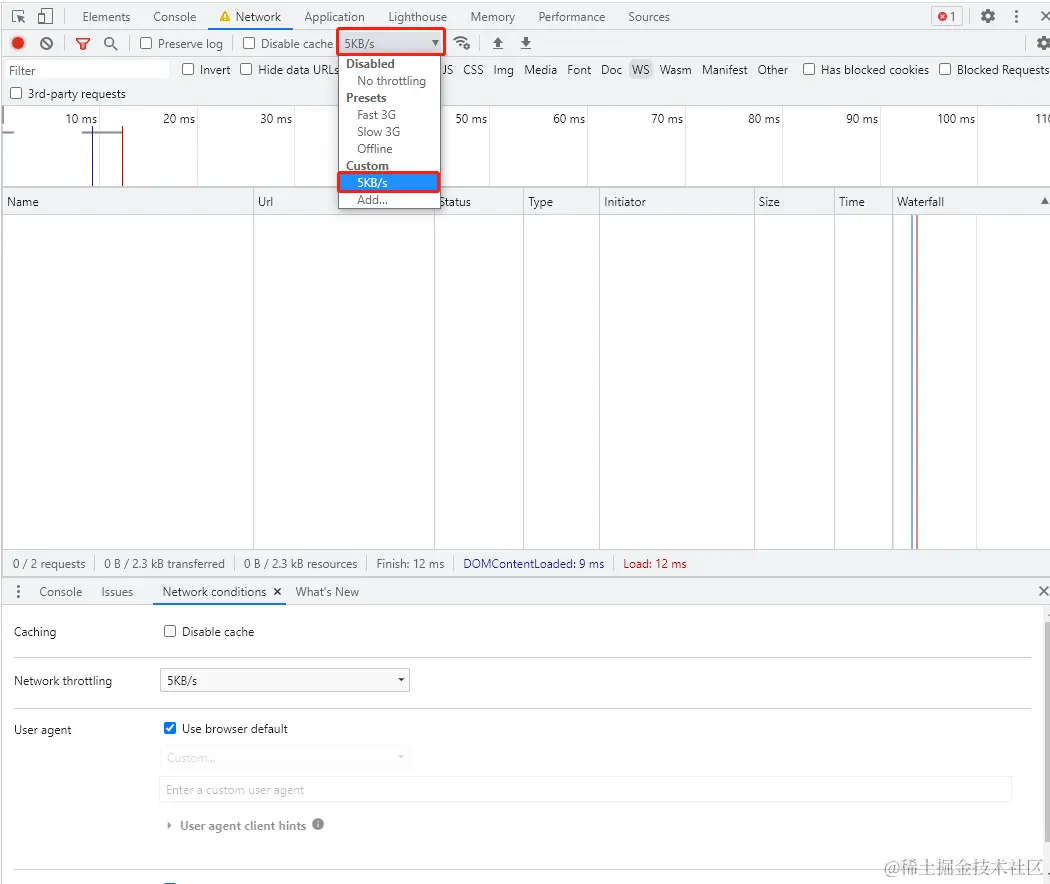Viewport: 1050px width, 884px height.
Task: Click the drawer vertical scrollbar
Action: coord(1047,730)
